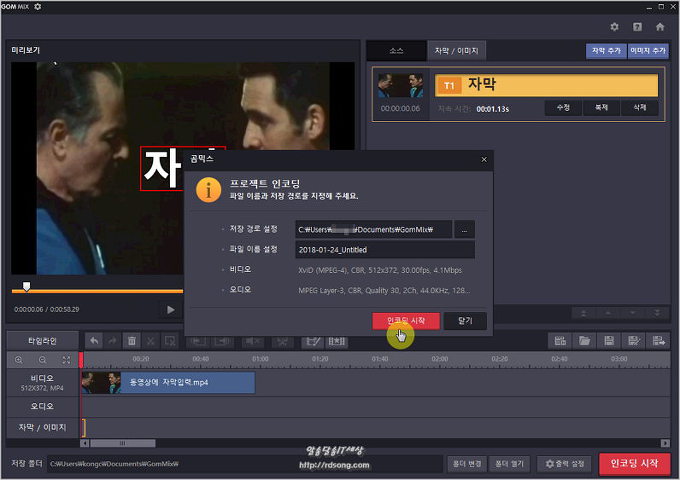This screenshot has width=680, height=480.
Task: Zoom out of the timeline with the magnifier minus icon
Action: [x=42, y=359]
